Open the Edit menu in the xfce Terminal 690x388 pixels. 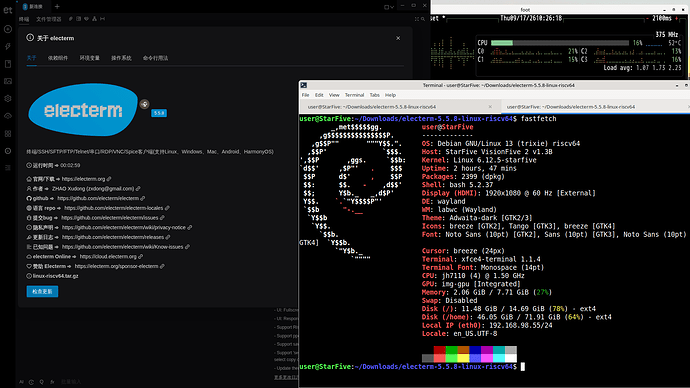click(x=319, y=95)
